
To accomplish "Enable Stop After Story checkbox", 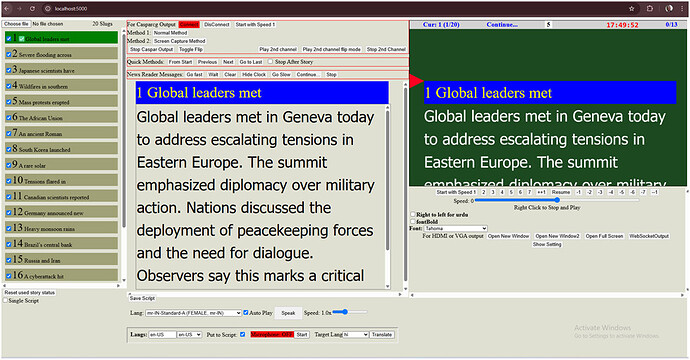I will coord(271,62).
